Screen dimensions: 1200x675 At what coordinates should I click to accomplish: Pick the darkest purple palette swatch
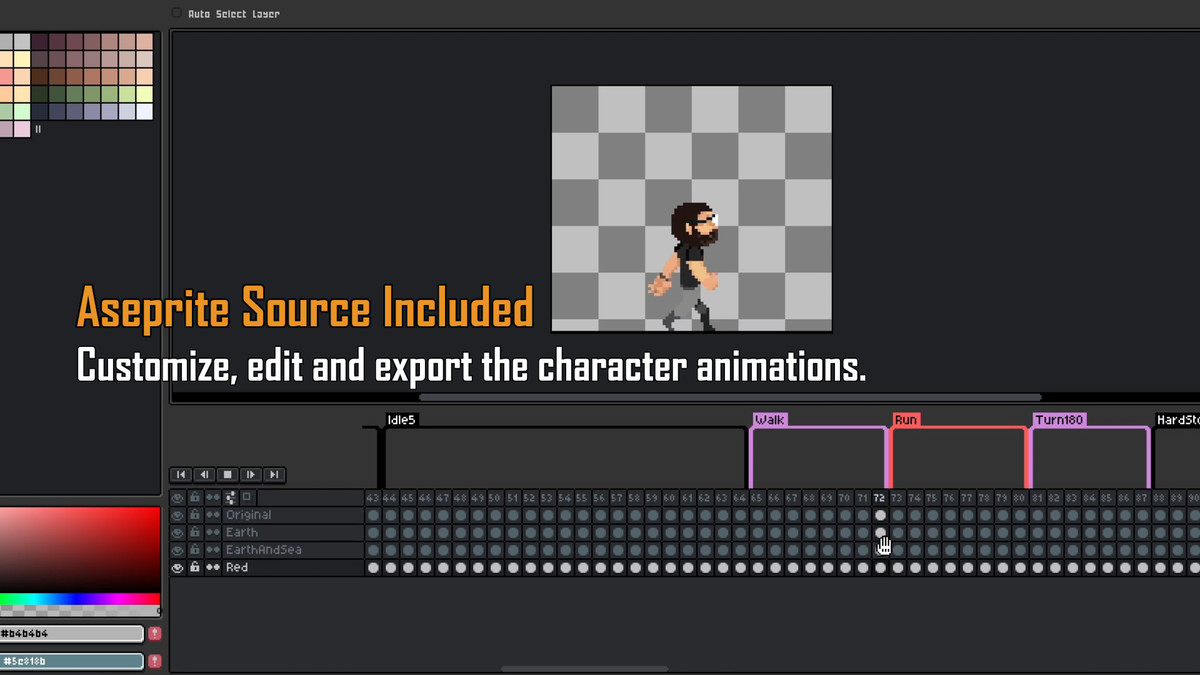[40, 42]
